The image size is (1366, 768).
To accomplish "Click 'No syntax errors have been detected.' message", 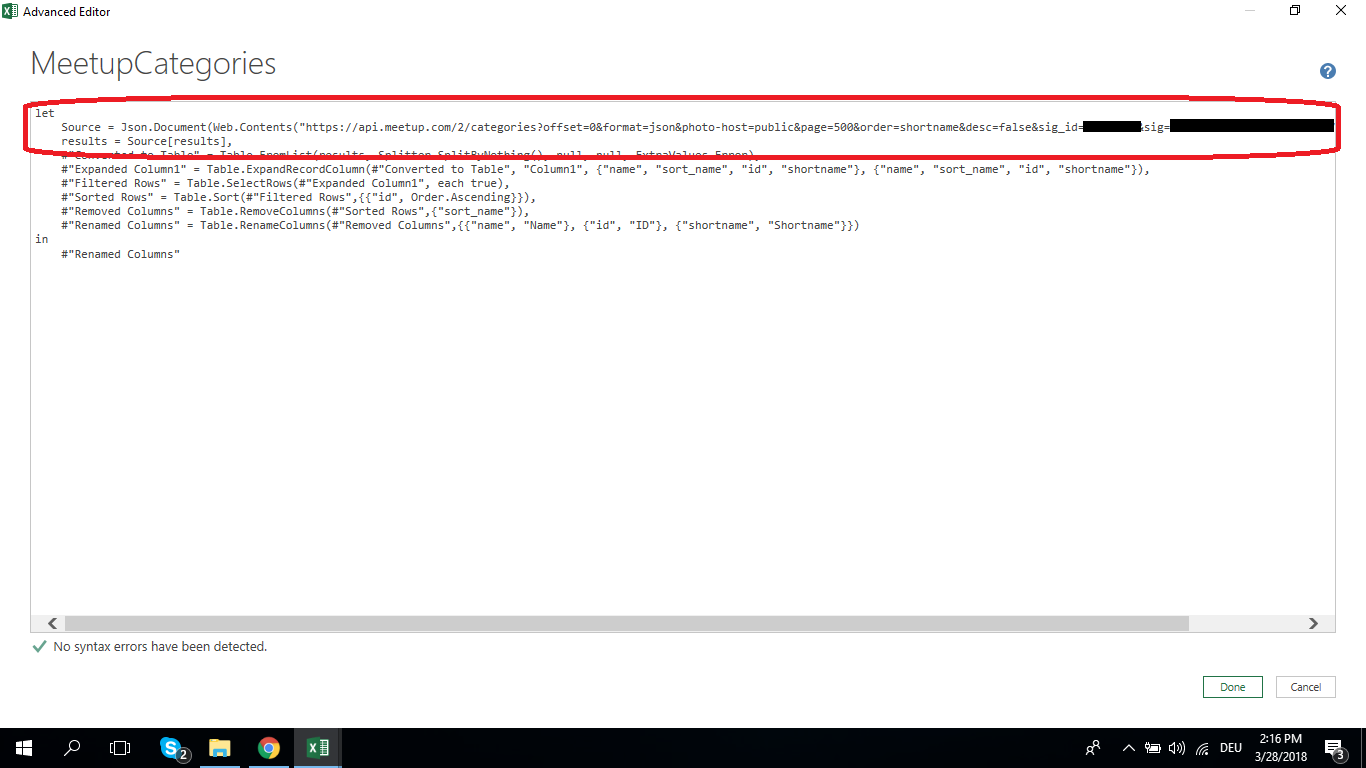I will point(160,647).
